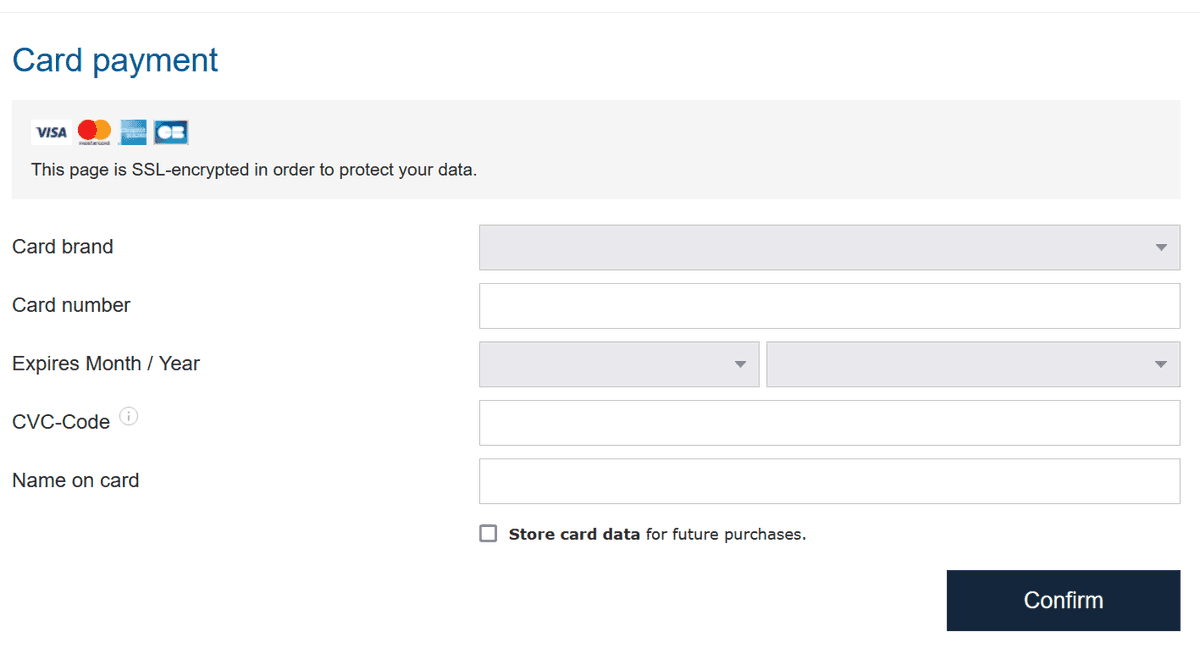Show the CVC-Code info tooltip icon
Image resolution: width=1200 pixels, height=650 pixels.
click(129, 417)
